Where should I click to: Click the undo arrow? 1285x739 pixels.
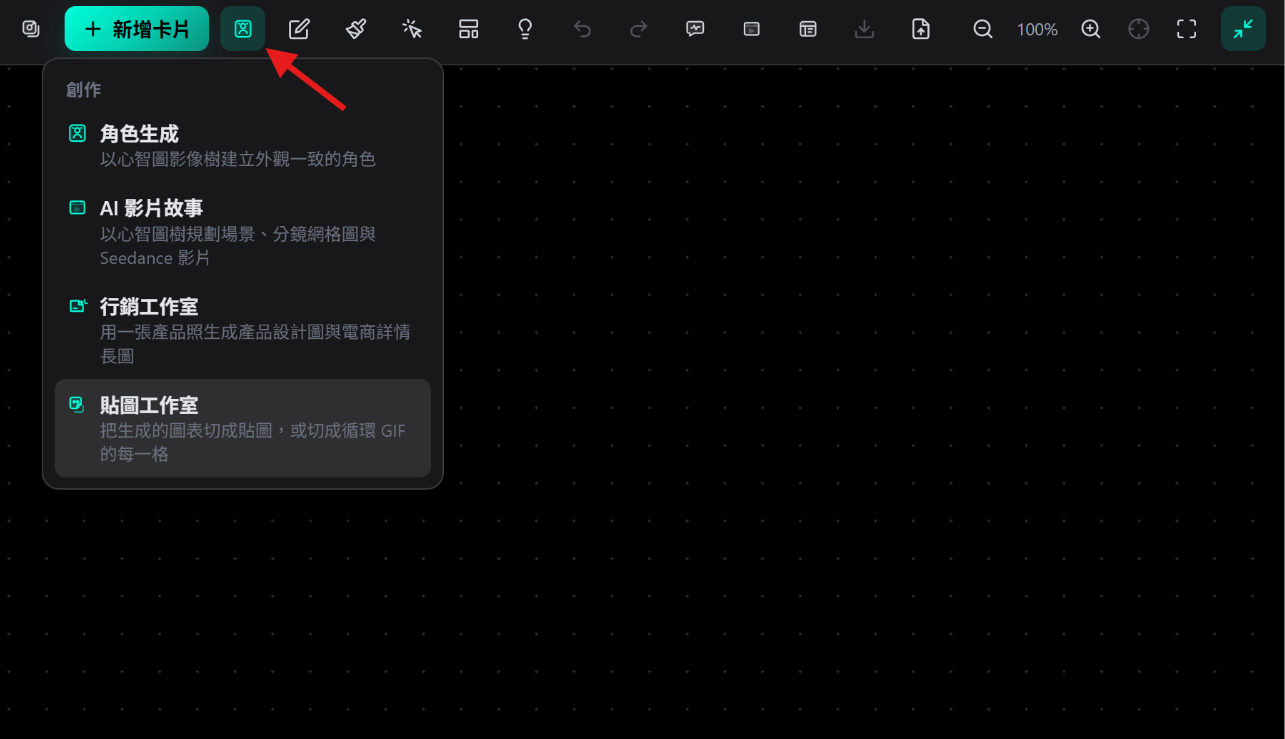(x=582, y=29)
